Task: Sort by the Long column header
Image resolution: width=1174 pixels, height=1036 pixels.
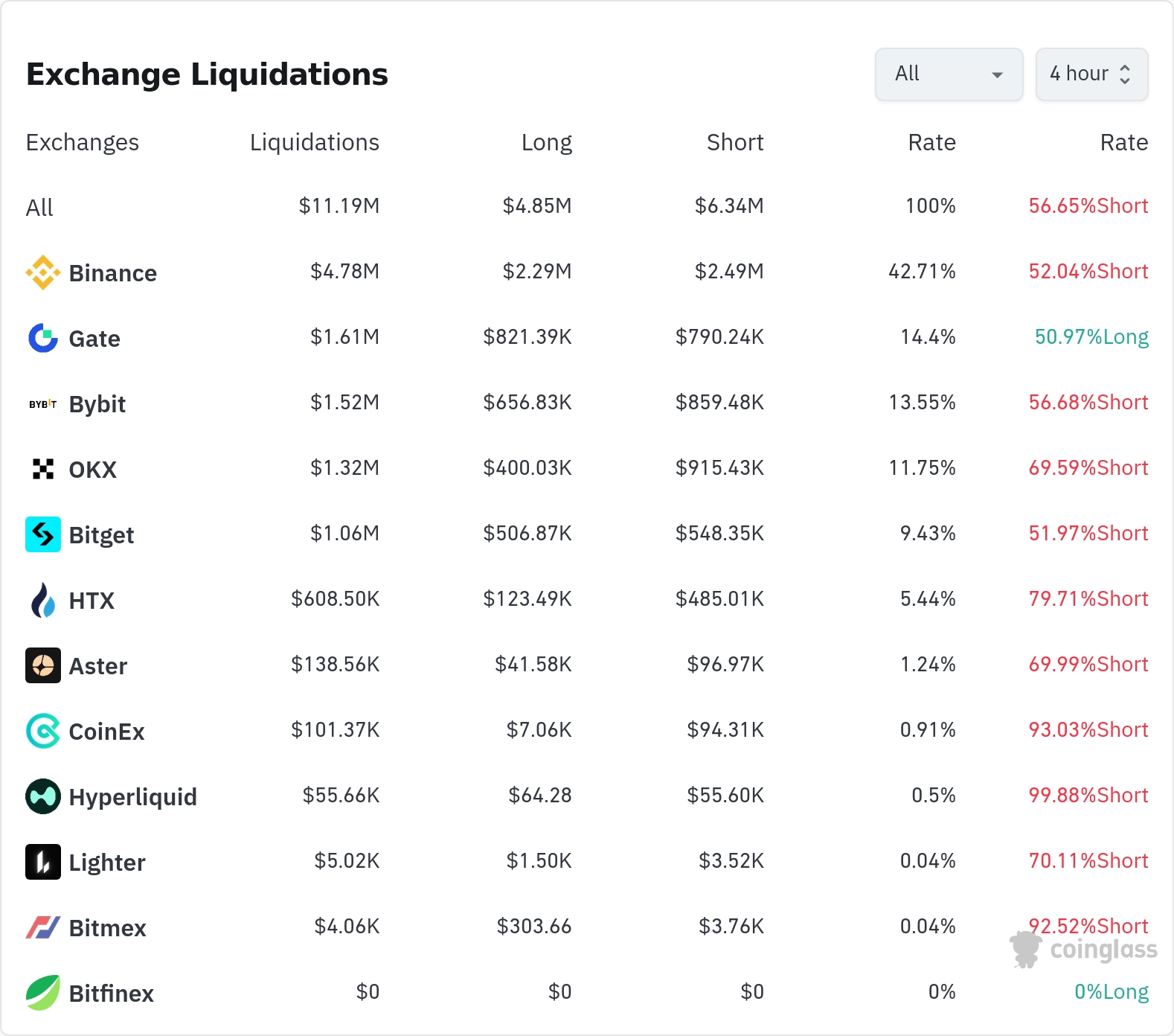Action: (546, 142)
